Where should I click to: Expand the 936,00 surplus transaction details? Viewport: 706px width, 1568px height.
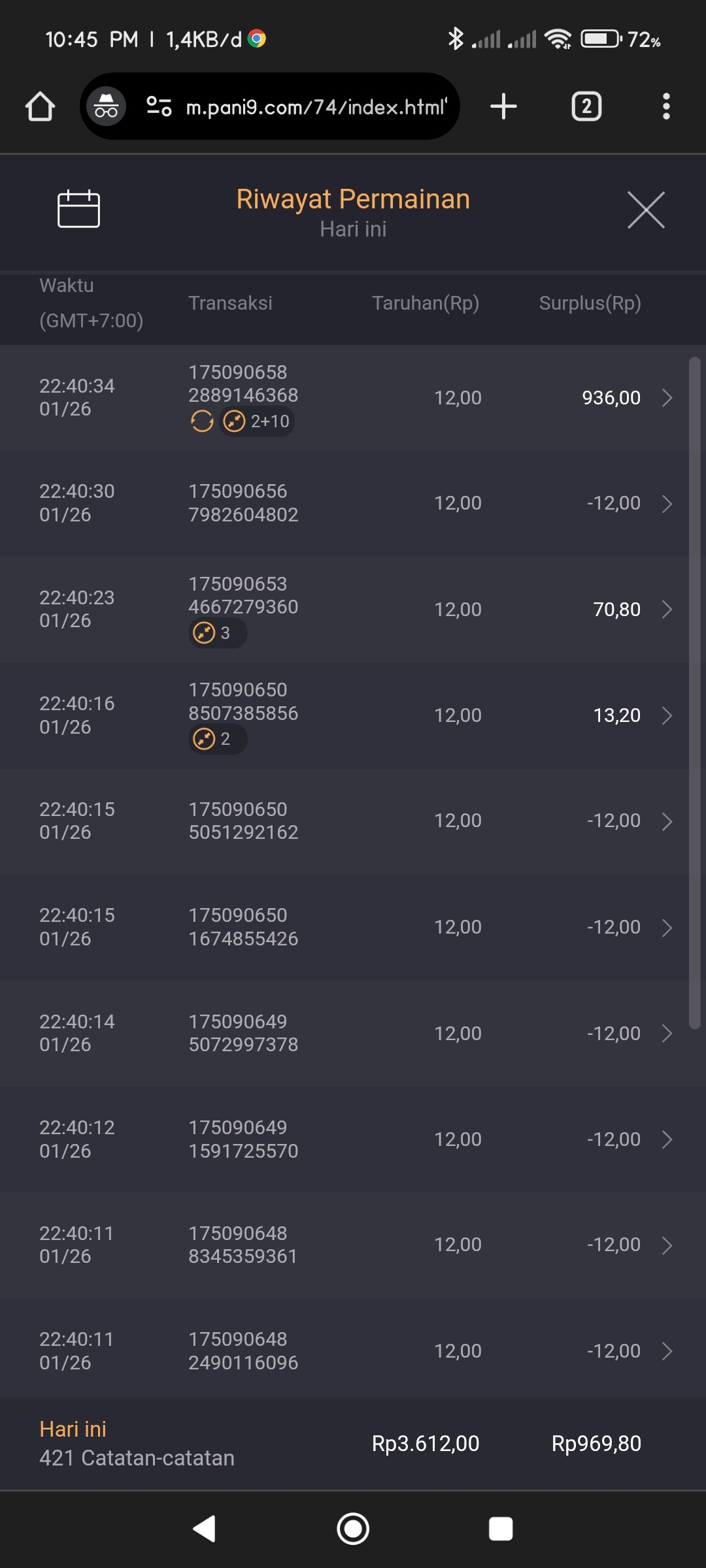(667, 398)
